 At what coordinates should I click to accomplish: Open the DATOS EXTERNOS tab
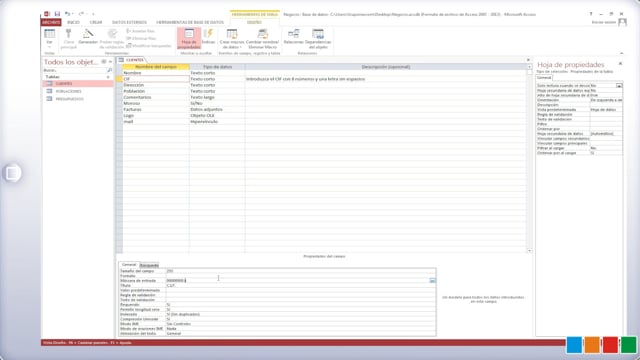point(129,22)
